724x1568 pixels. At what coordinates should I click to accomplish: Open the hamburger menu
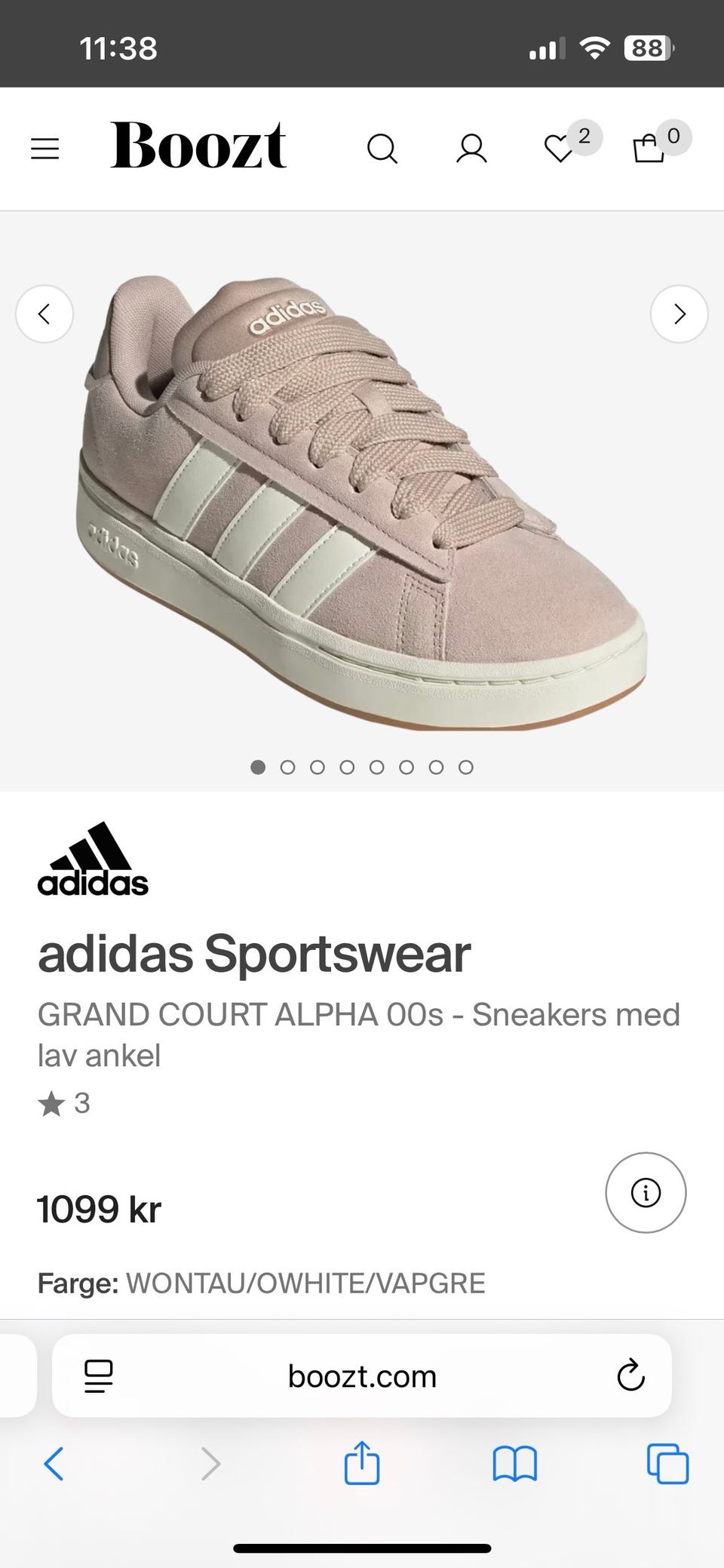pyautogui.click(x=44, y=149)
